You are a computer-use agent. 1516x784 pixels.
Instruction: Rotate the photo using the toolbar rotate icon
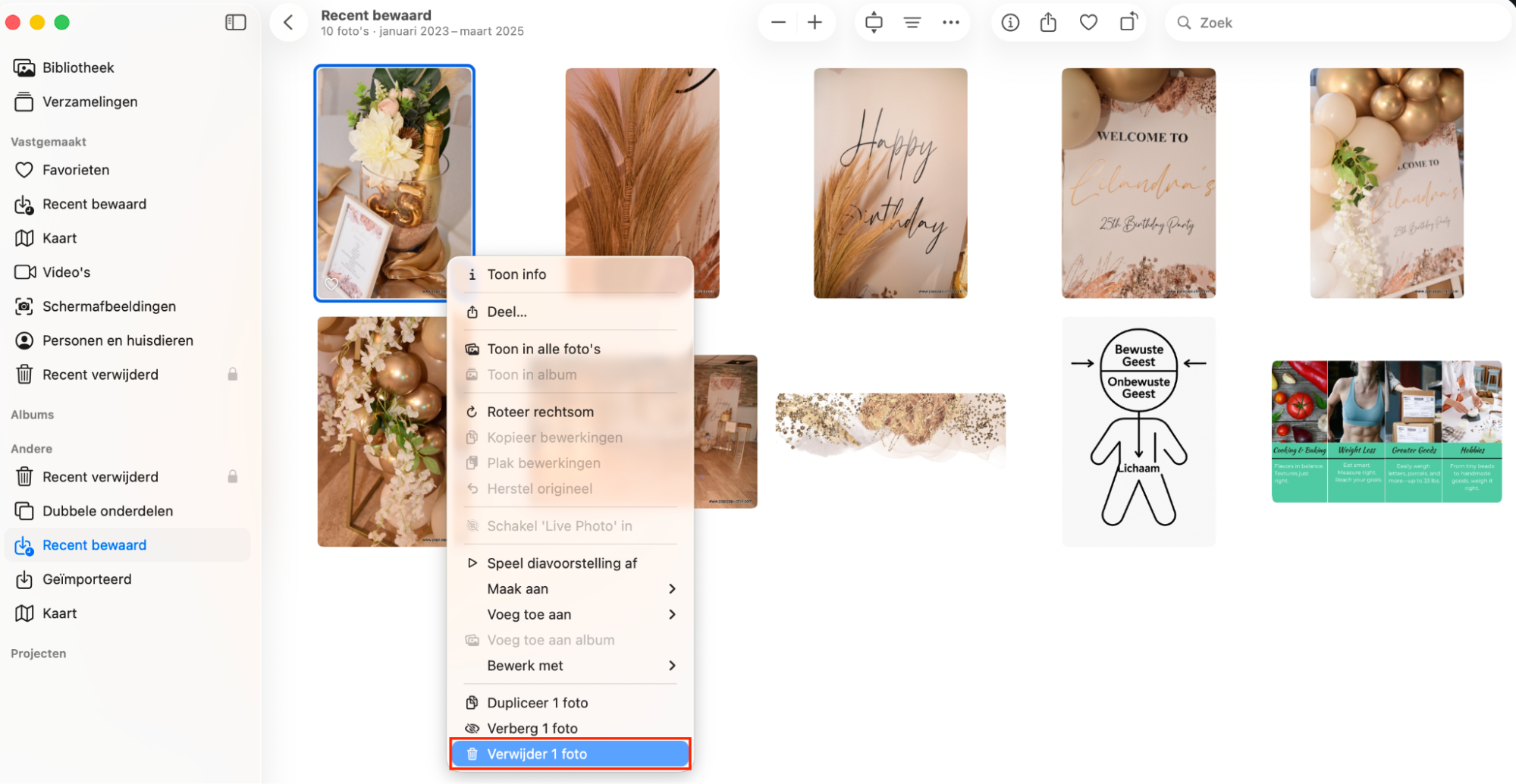(1128, 22)
